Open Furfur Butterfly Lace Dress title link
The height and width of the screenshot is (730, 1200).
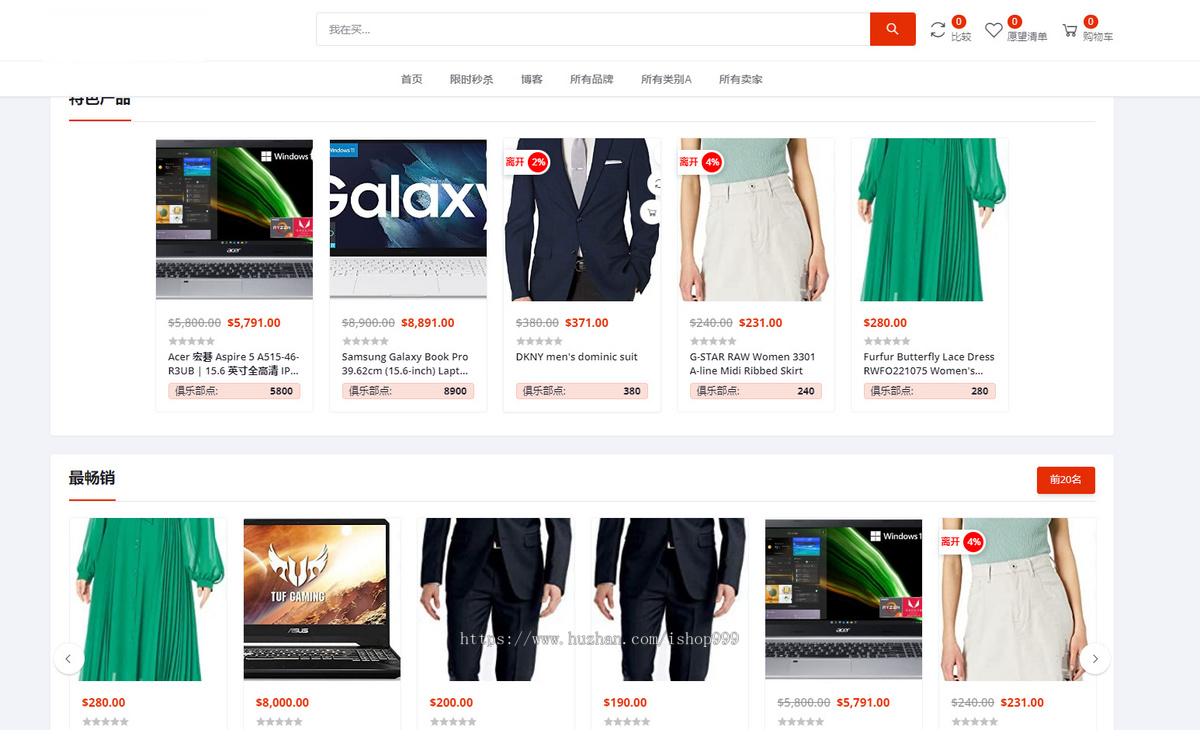929,364
